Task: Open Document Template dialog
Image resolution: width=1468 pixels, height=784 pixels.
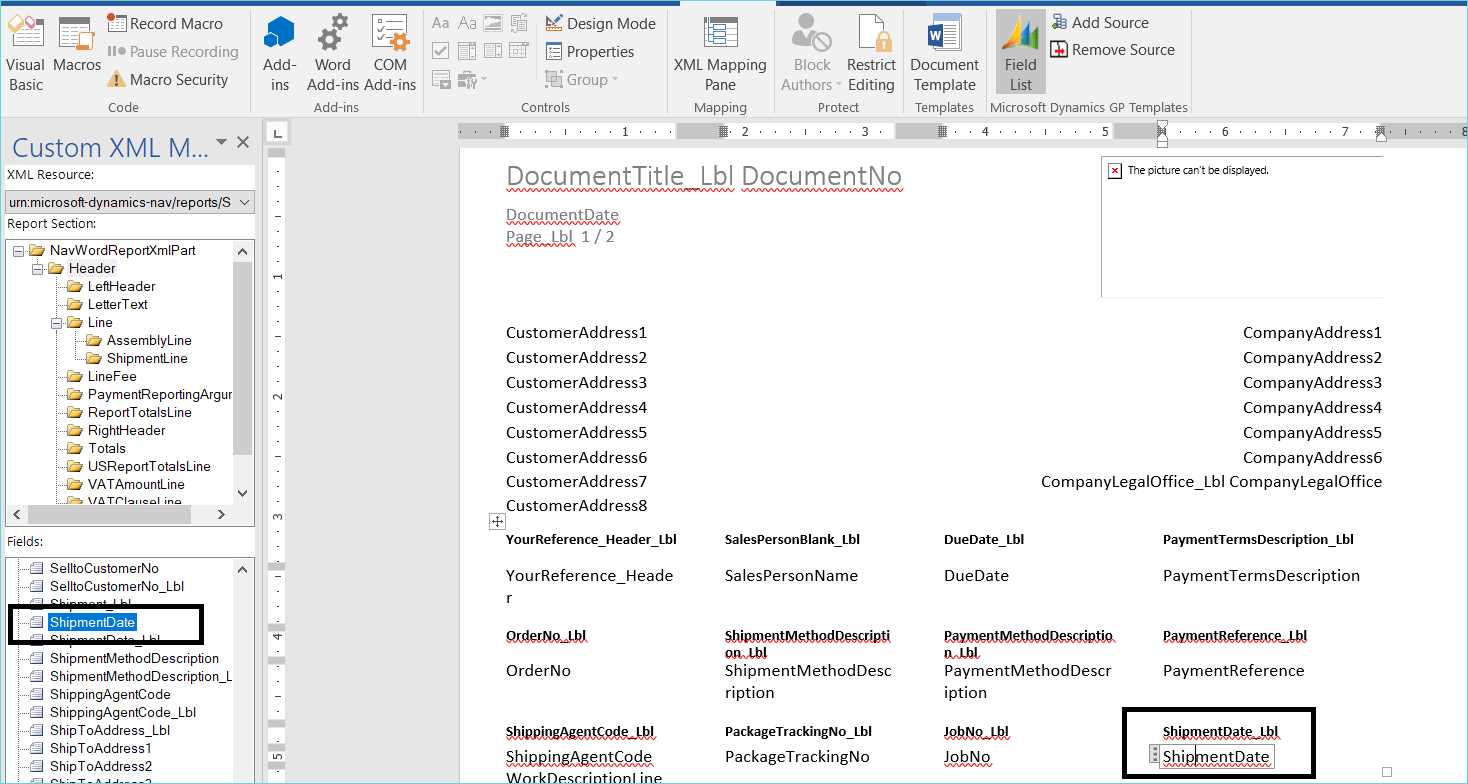Action: point(944,54)
